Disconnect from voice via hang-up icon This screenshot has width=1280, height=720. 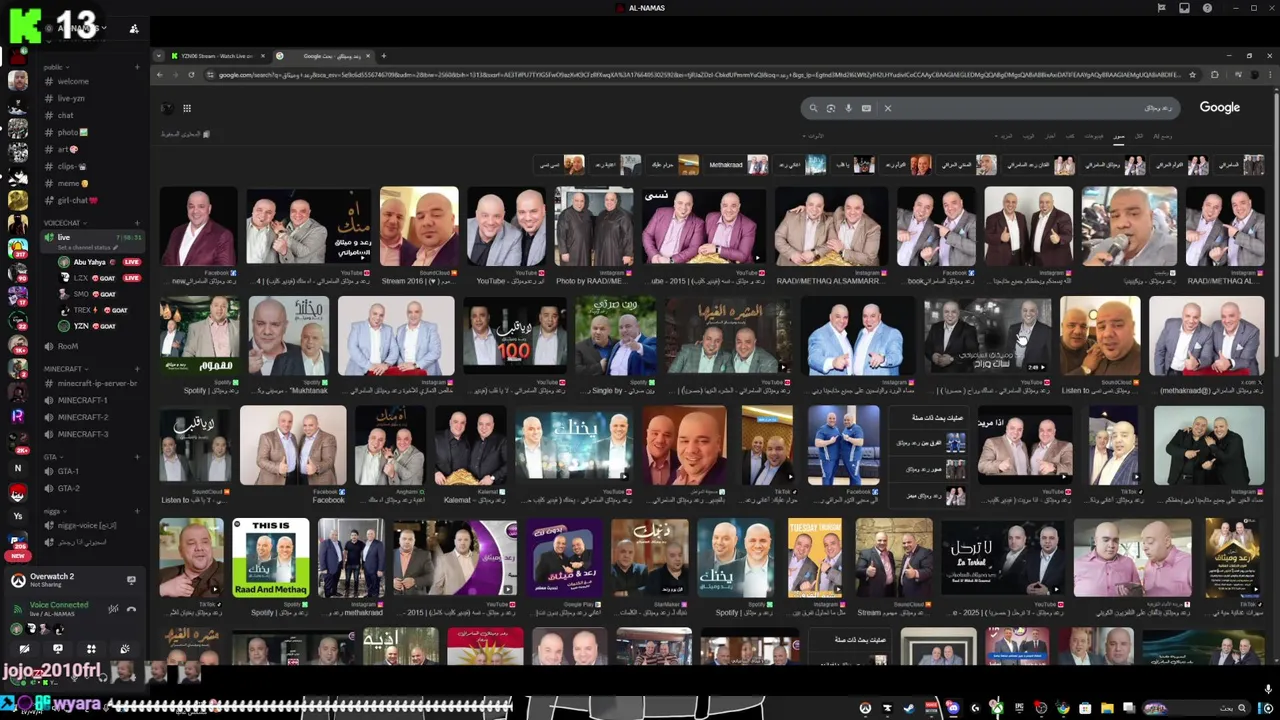pos(131,609)
